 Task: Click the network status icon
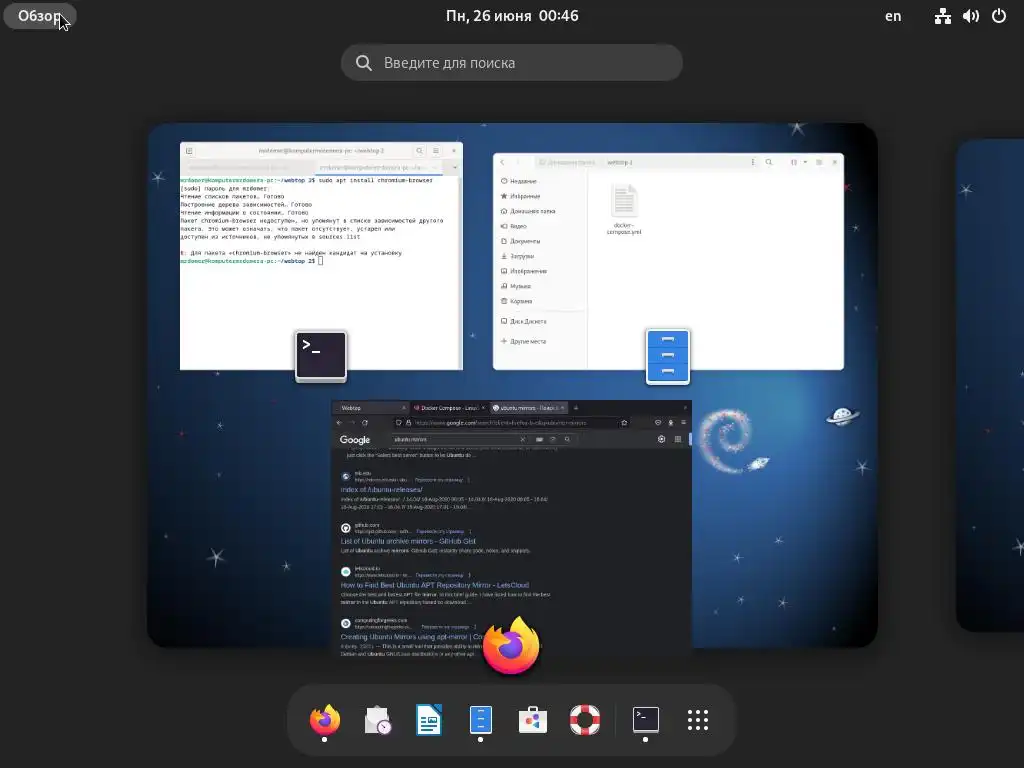point(942,16)
